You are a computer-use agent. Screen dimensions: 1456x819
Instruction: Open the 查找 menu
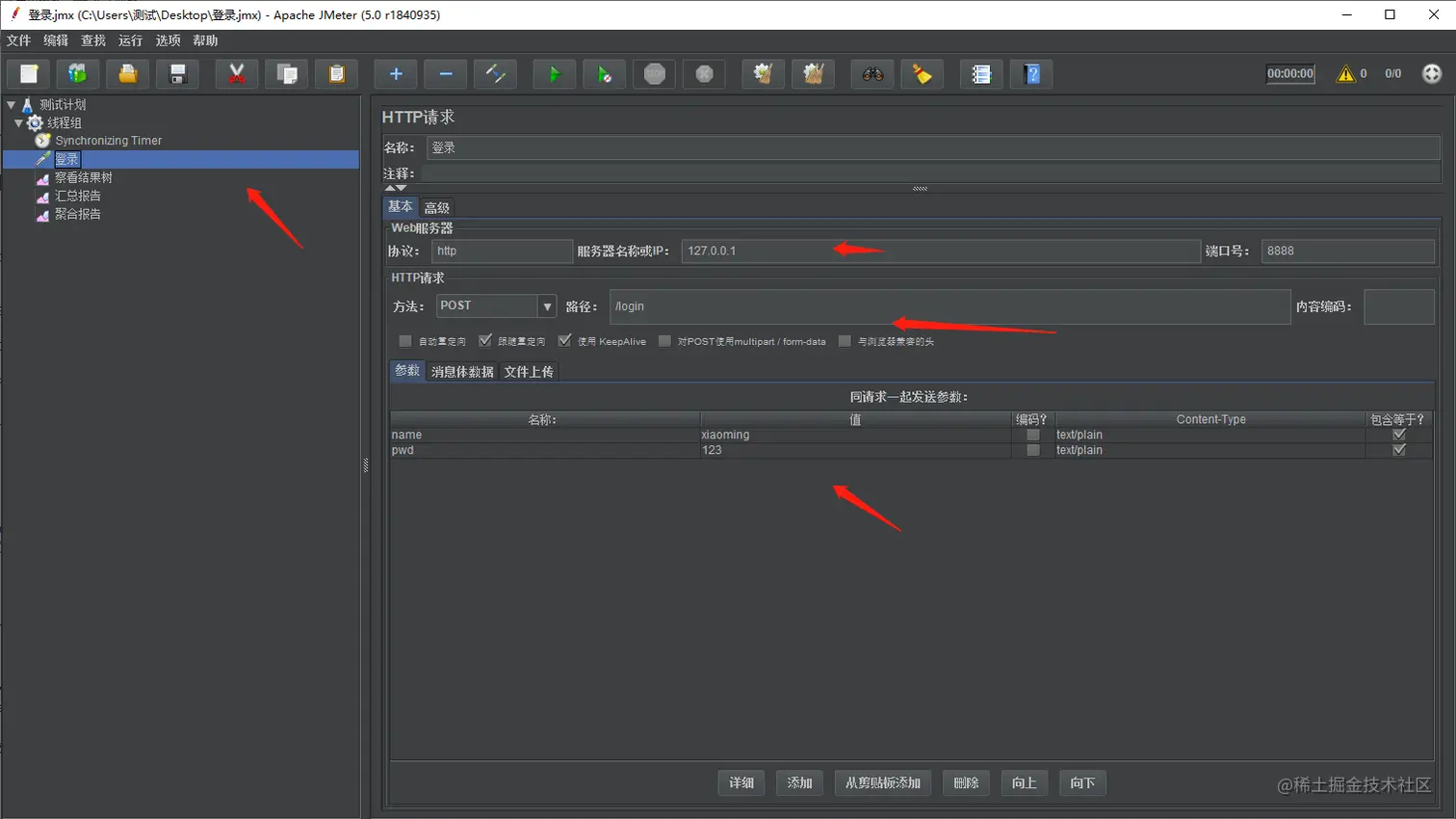[93, 40]
